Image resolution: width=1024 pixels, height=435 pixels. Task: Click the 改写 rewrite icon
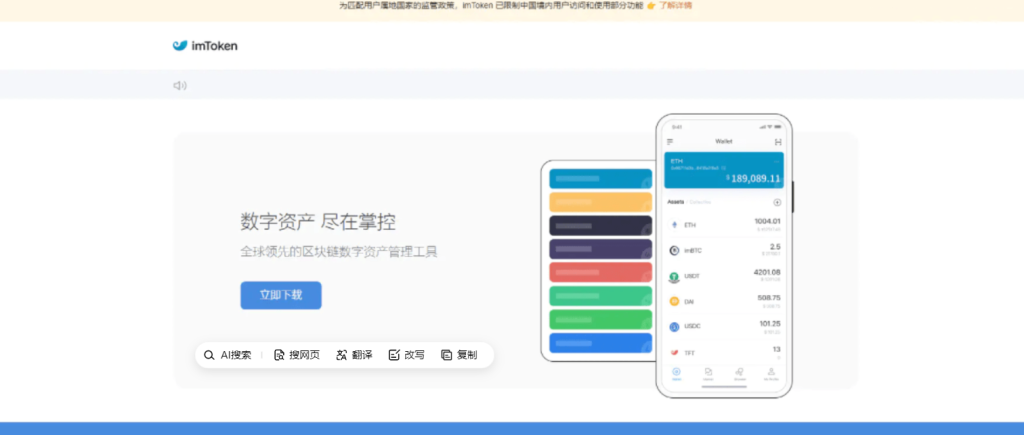(x=394, y=355)
